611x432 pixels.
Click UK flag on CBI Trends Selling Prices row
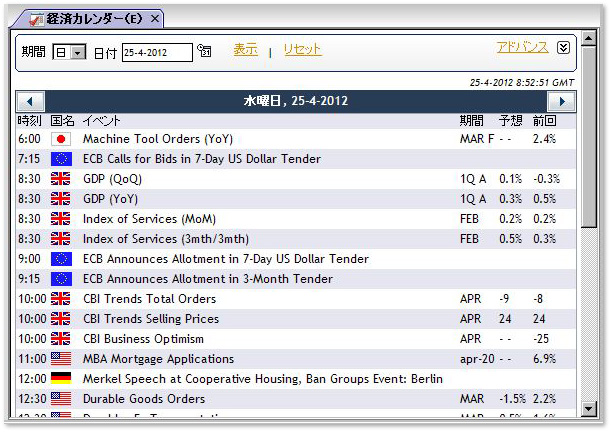pyautogui.click(x=61, y=319)
